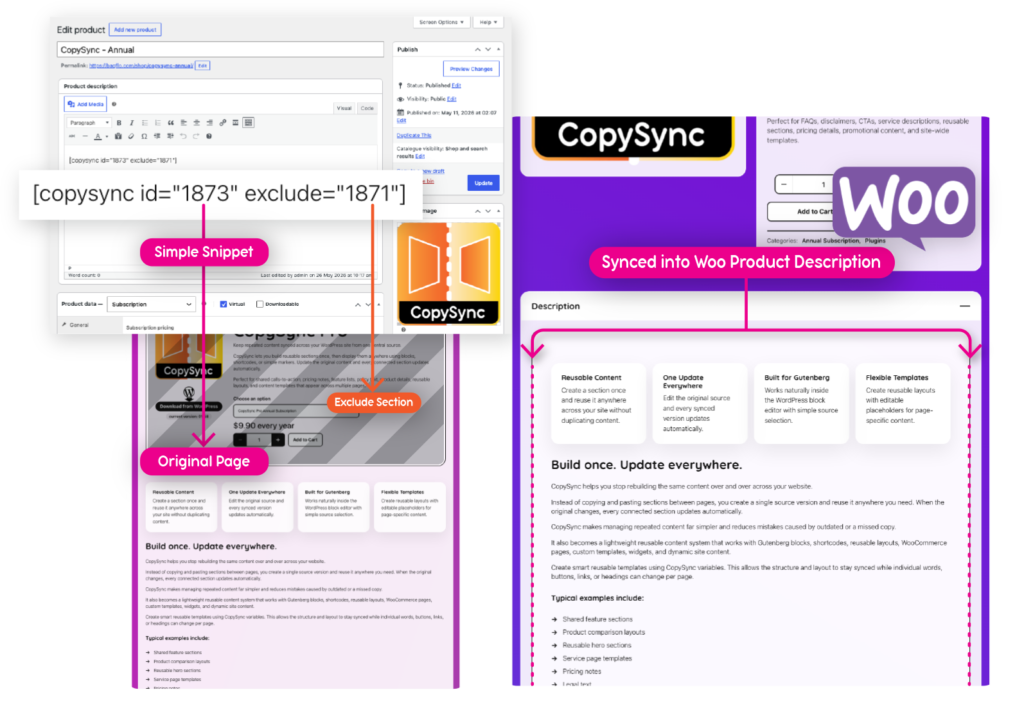
Task: Redo the last editor change
Action: point(196,137)
